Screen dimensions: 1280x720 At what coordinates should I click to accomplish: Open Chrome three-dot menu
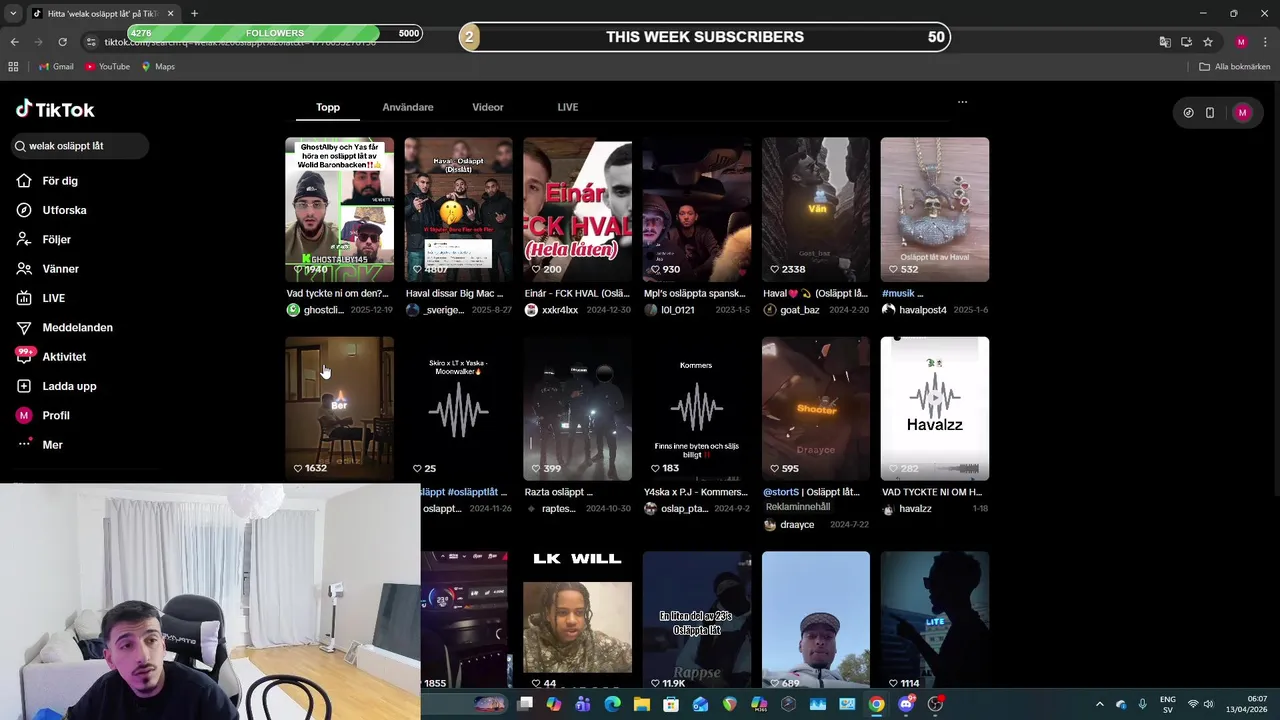point(1265,42)
